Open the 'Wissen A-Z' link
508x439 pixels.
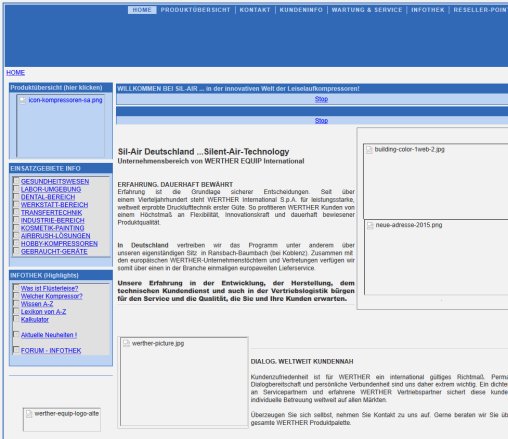[37, 304]
